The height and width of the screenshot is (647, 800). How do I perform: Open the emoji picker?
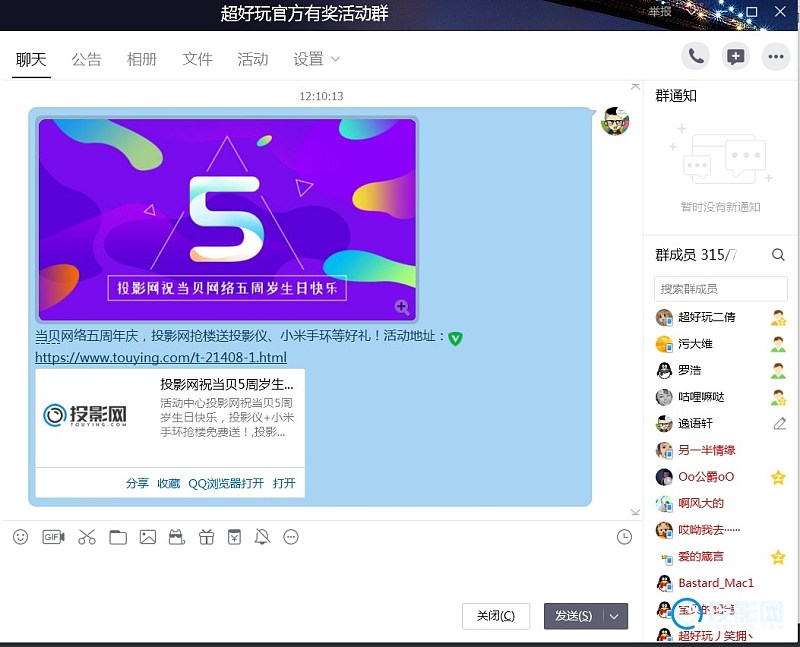click(20, 537)
